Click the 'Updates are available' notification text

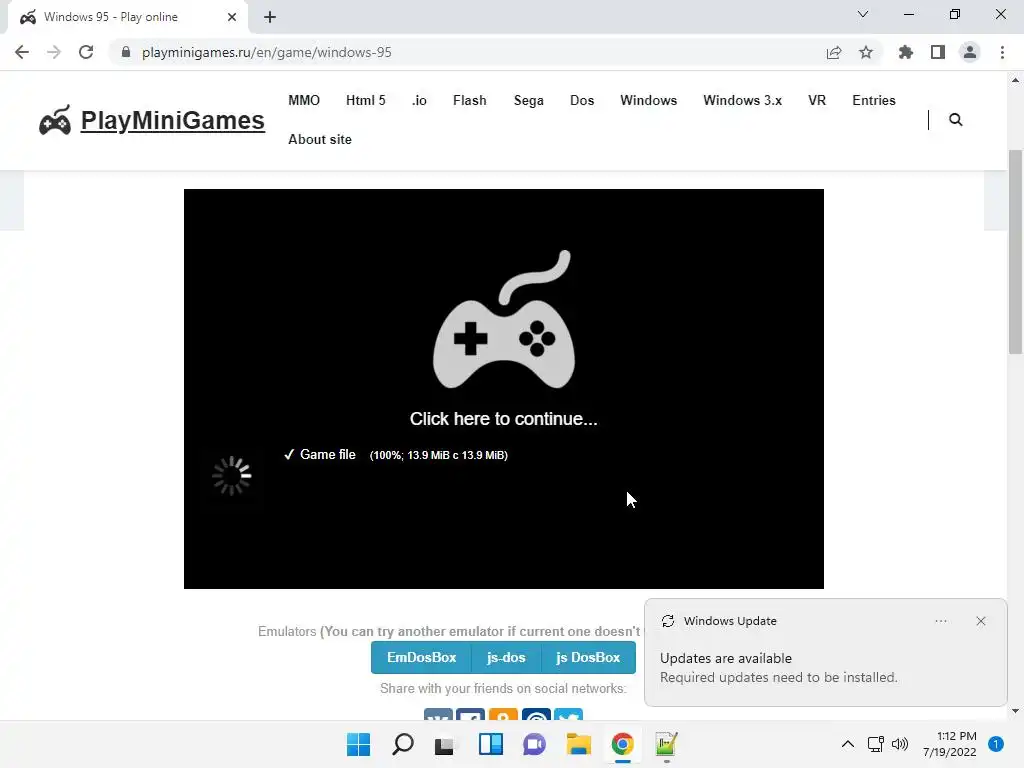pyautogui.click(x=726, y=658)
